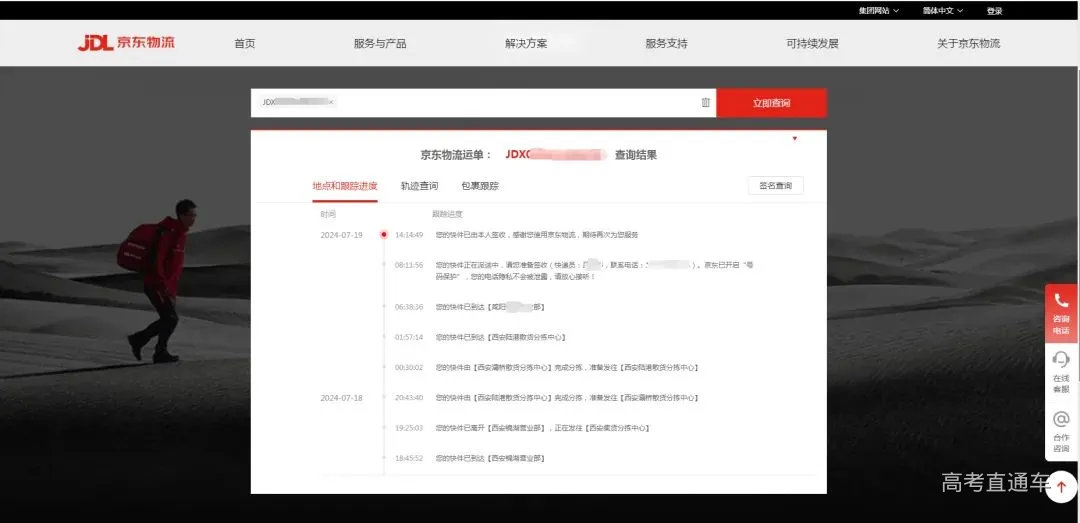Select the 18:45:52 arrival entry
Screen dimensions: 1080x523
pyautogui.click(x=490, y=458)
